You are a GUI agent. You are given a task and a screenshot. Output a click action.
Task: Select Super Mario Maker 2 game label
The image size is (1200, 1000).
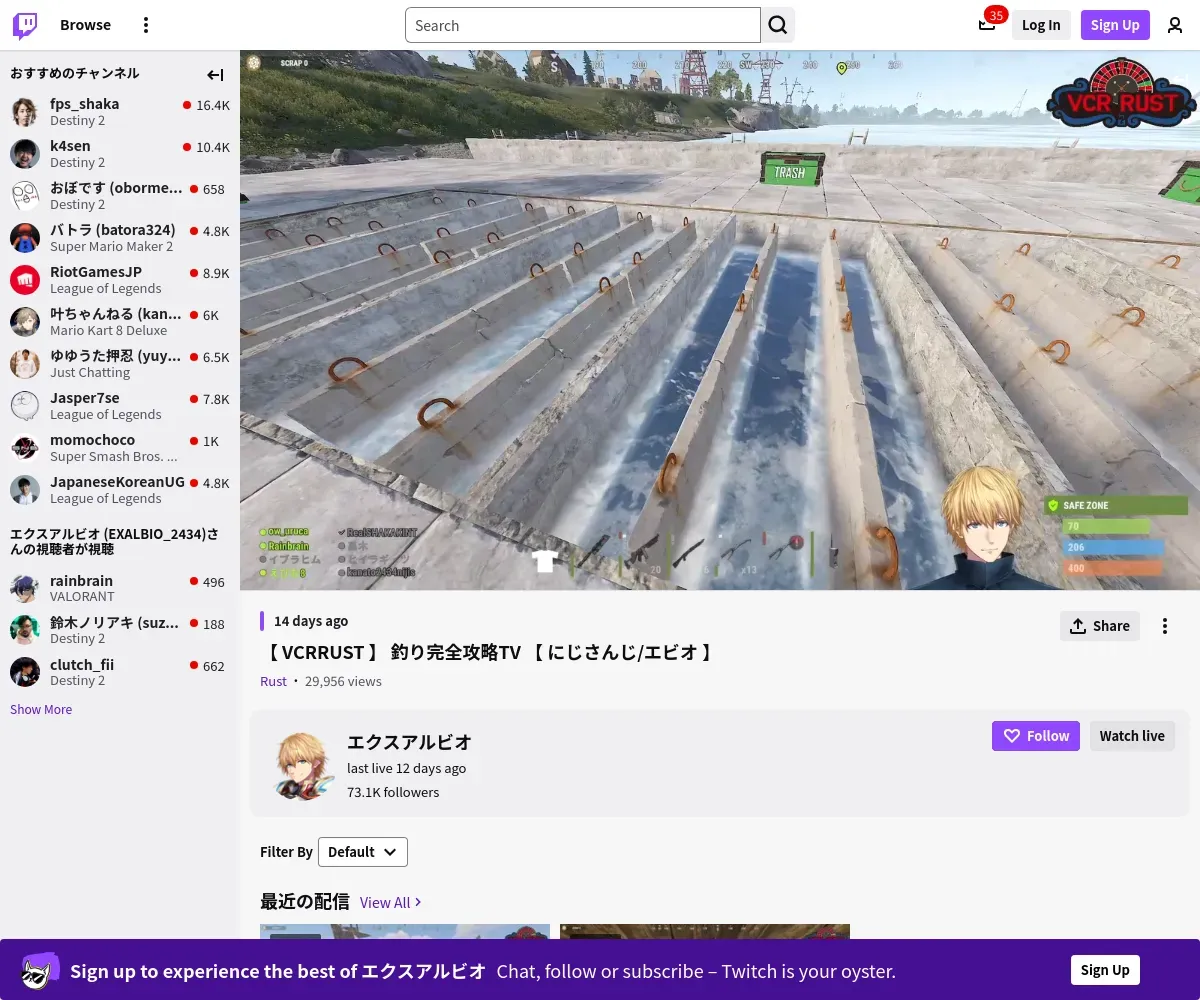(x=111, y=246)
